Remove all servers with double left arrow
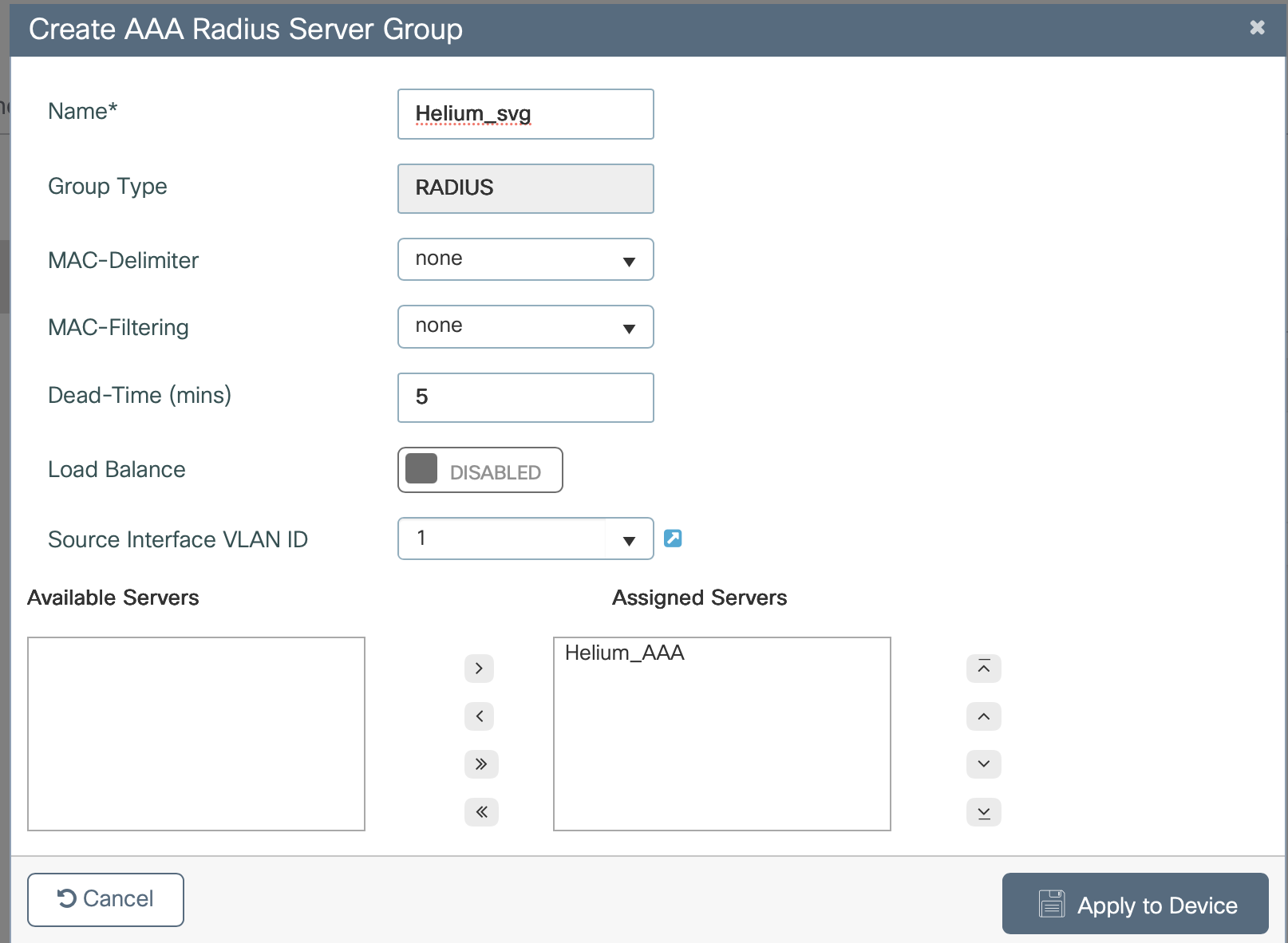This screenshot has width=1288, height=943. pyautogui.click(x=480, y=811)
